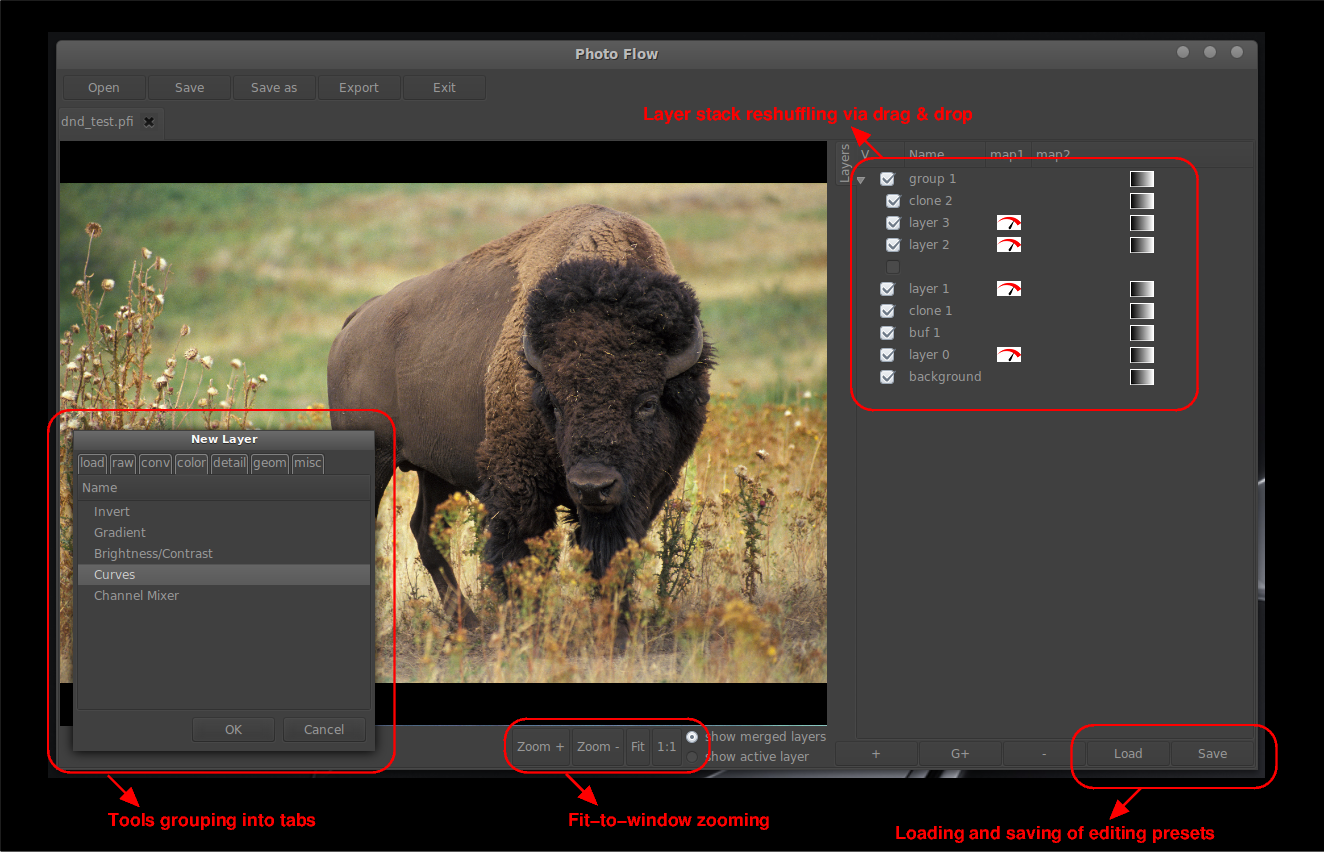This screenshot has width=1325, height=852.
Task: Collapse the group 1 tree
Action: pos(861,180)
